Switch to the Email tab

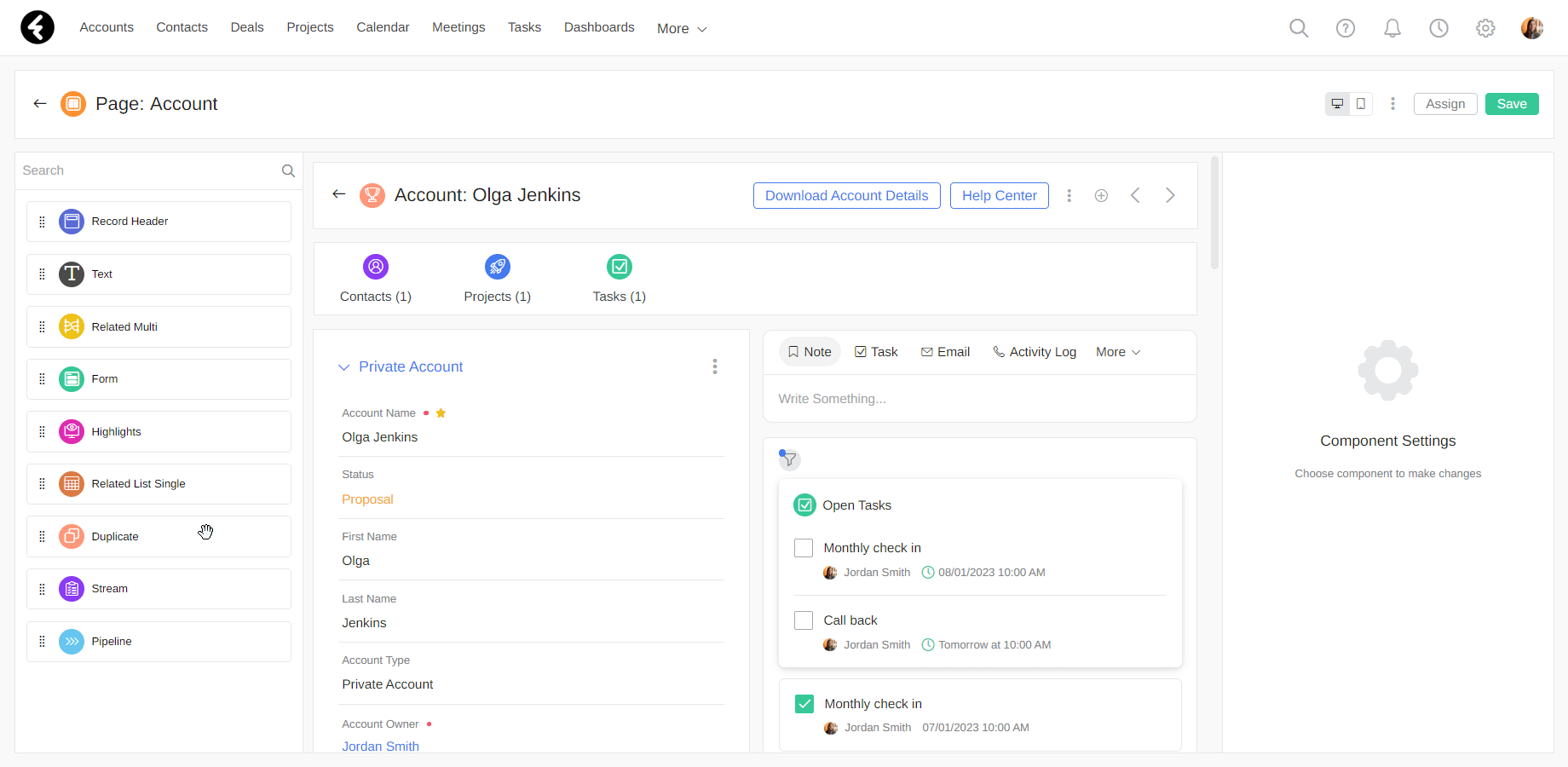click(x=945, y=352)
